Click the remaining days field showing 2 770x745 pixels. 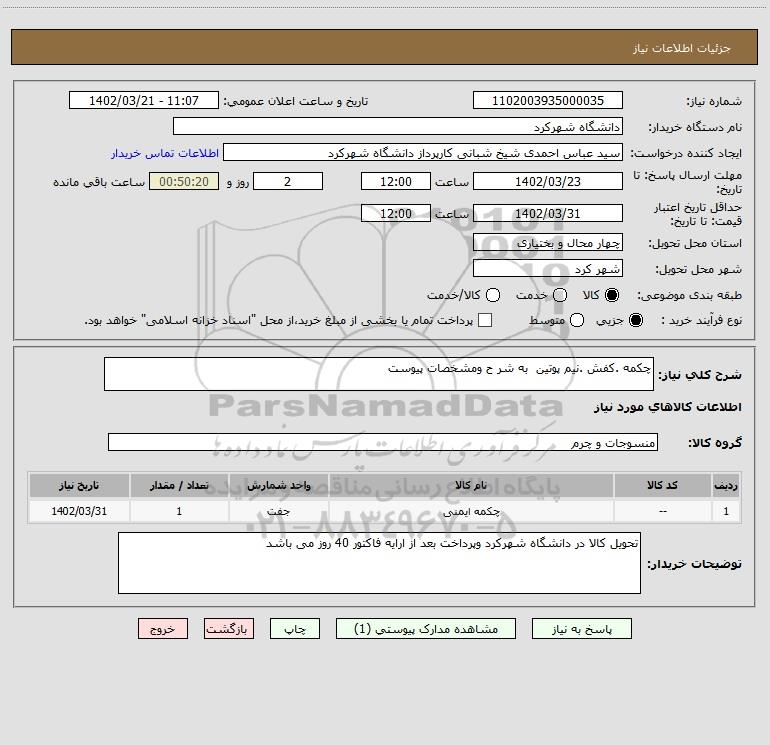[x=288, y=181]
